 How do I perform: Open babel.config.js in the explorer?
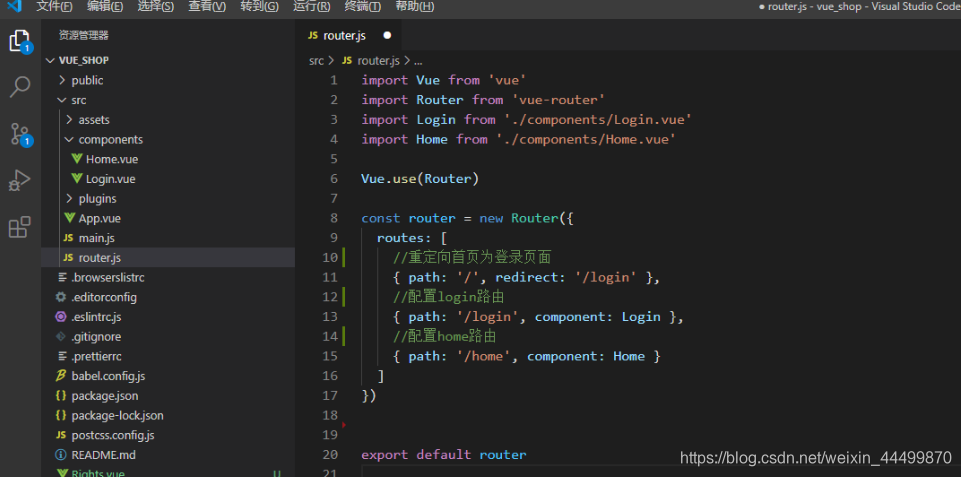coord(108,376)
